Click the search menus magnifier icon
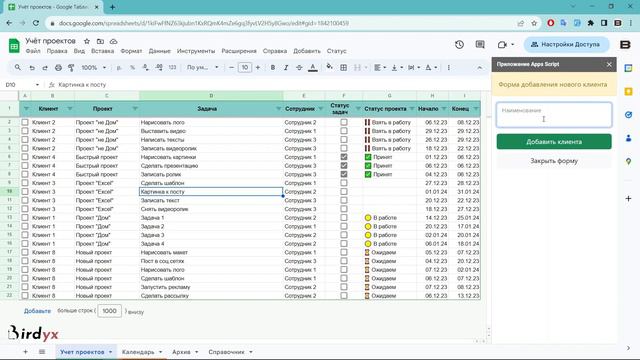 pos(18,67)
